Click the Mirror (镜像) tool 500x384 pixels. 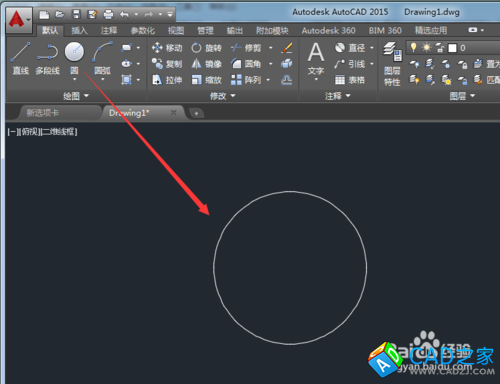click(206, 64)
